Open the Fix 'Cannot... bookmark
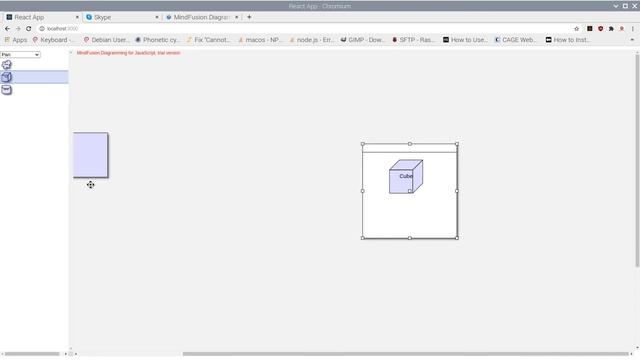Screen dimensions: 640x360 coord(209,40)
